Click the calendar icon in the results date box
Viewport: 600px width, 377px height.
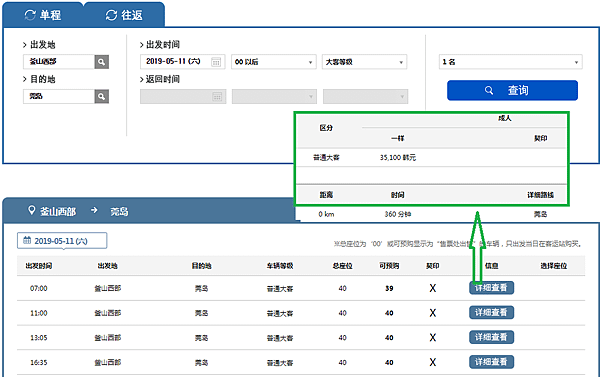pos(27,240)
